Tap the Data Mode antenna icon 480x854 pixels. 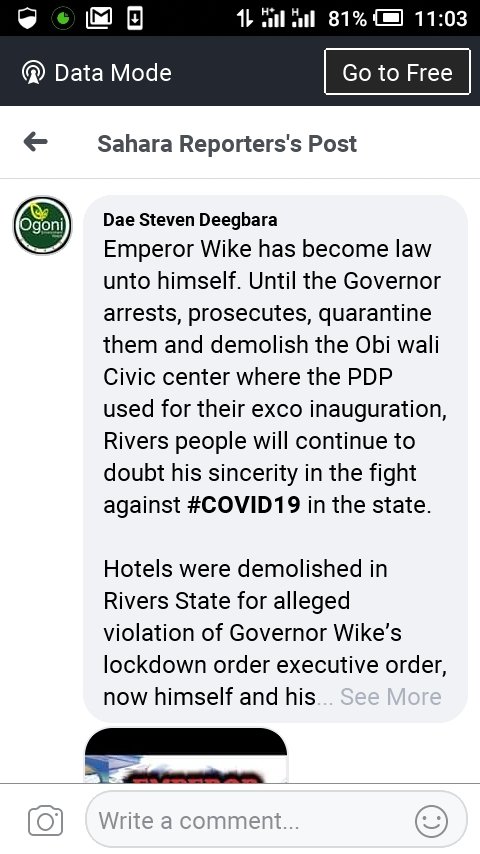[33, 72]
